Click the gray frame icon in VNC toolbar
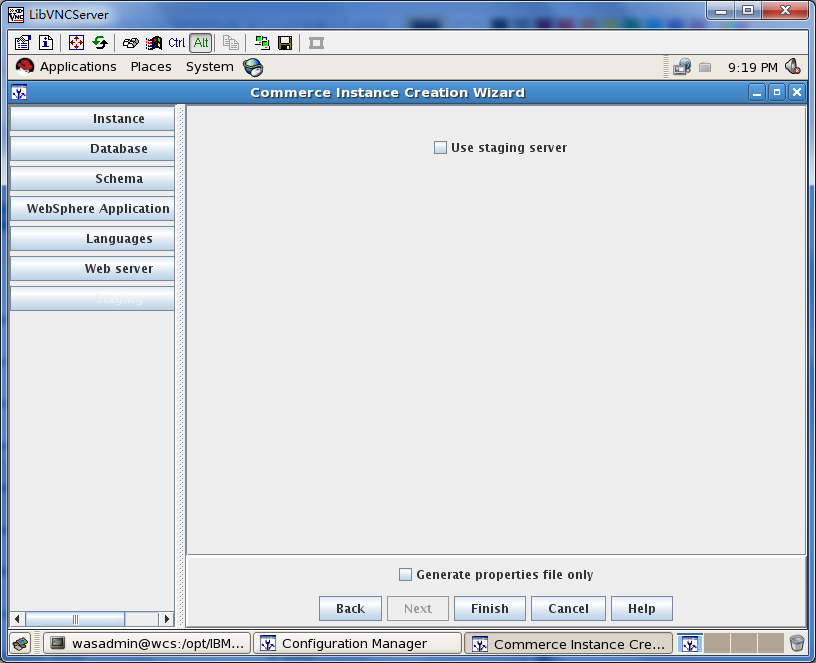Viewport: 816px width, 663px height. pyautogui.click(x=316, y=43)
